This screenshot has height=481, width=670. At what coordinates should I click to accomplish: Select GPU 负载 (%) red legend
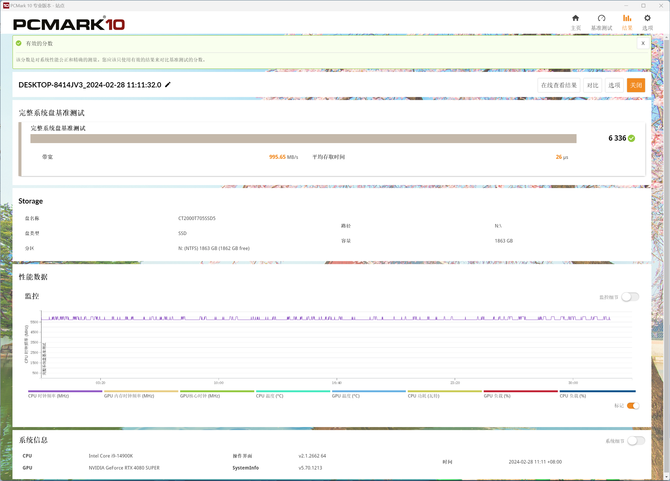(x=520, y=394)
